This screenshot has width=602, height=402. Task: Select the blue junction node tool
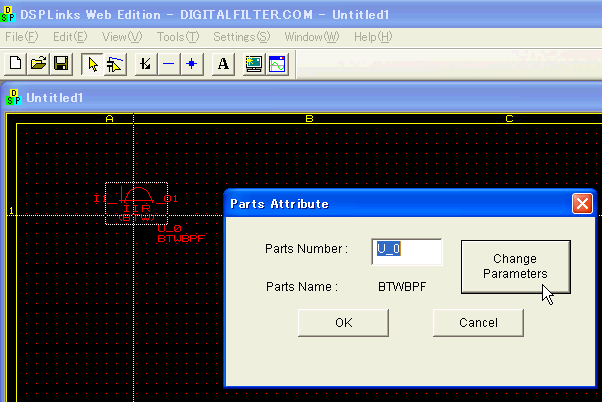[192, 63]
